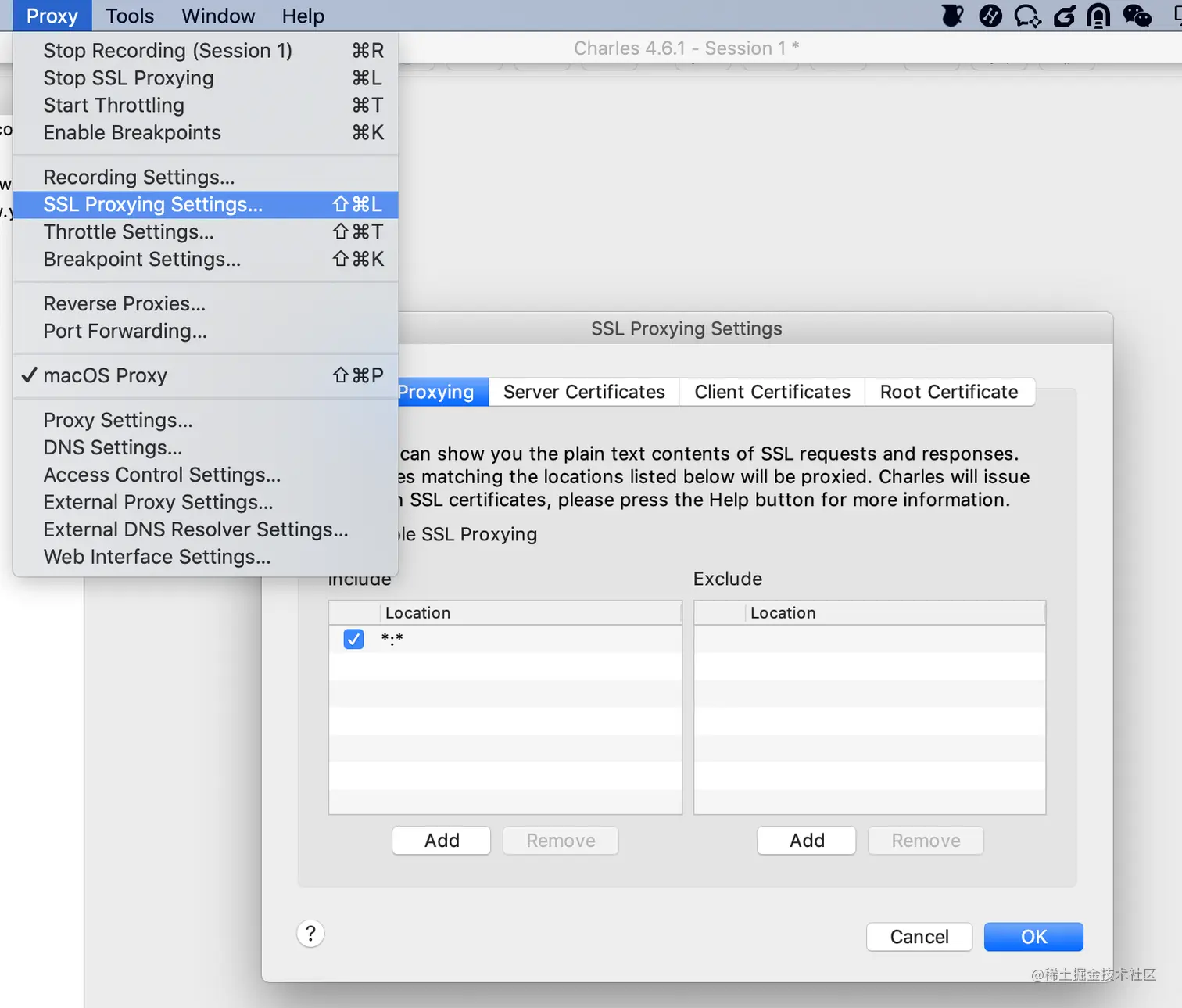Click Remove under the Exclude list
Viewport: 1182px width, 1008px height.
(926, 841)
